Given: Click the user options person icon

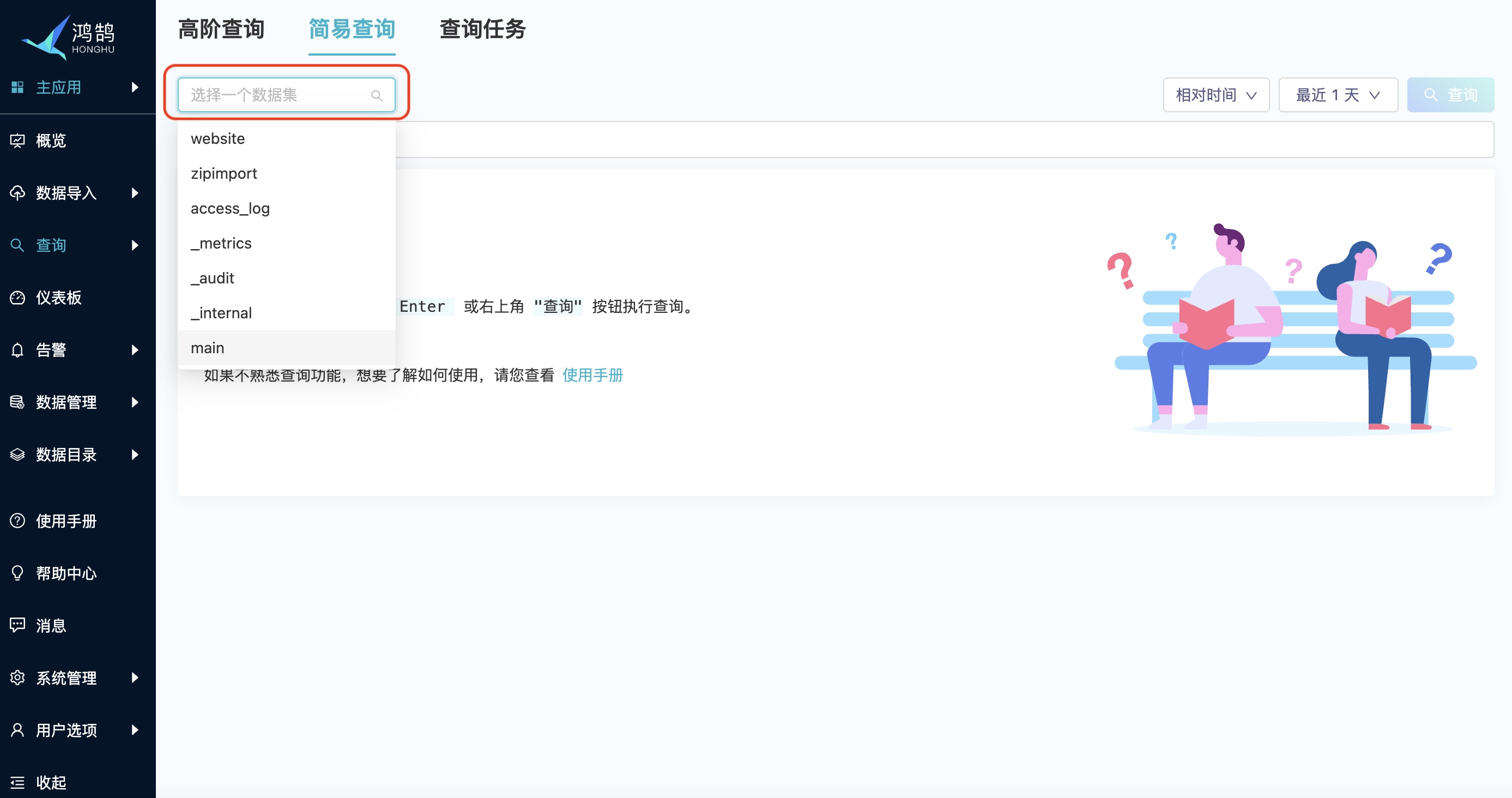Looking at the screenshot, I should tap(17, 730).
